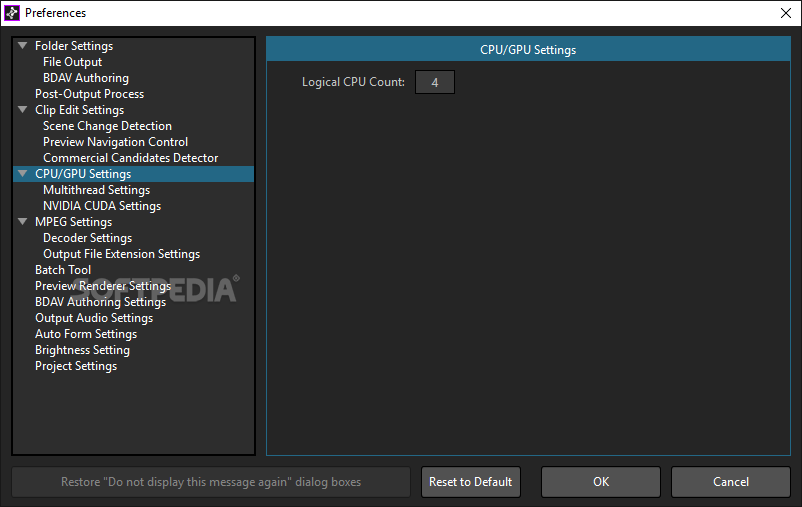
Task: Click the Logical CPU Count field
Action: (x=435, y=82)
